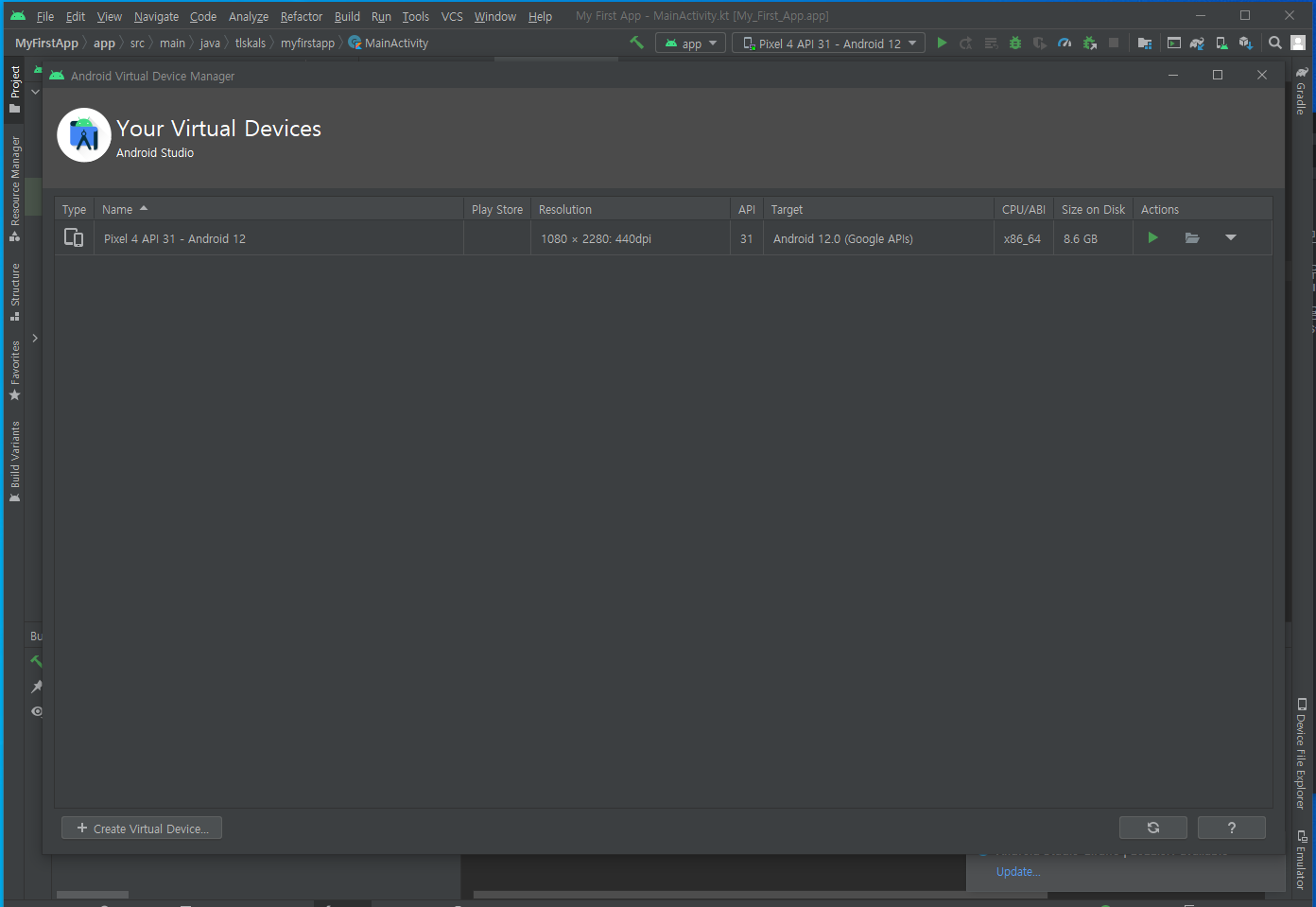Open the Gradle side tab
Image resolution: width=1316 pixels, height=907 pixels.
point(1301,91)
